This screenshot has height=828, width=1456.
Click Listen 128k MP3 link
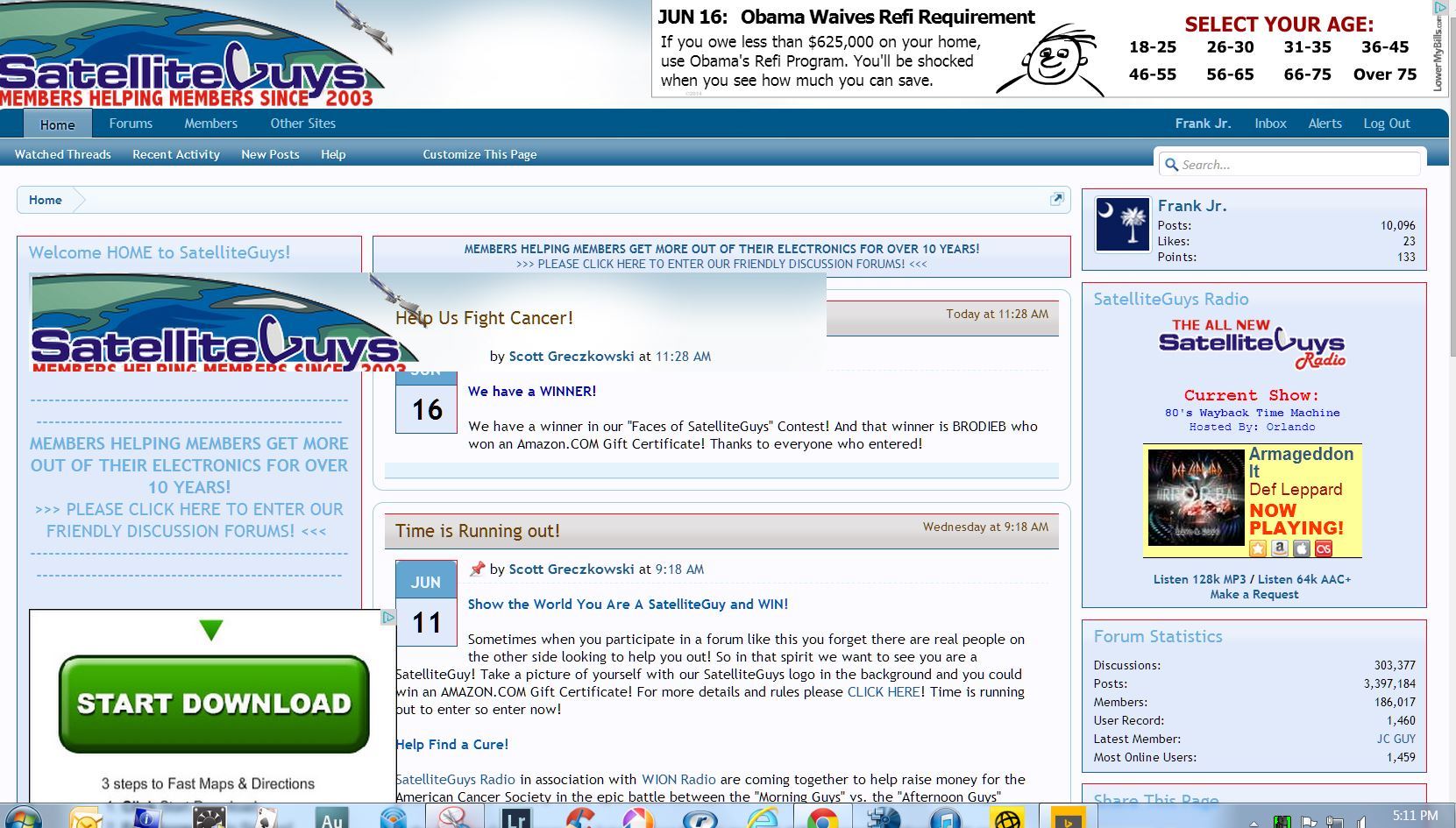(1199, 579)
